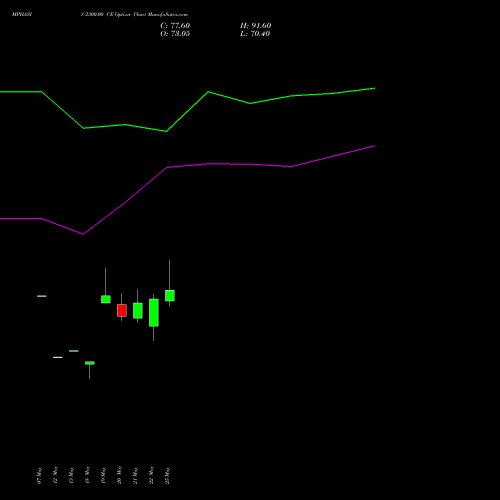Select the low value L: 70.40

[255, 34]
